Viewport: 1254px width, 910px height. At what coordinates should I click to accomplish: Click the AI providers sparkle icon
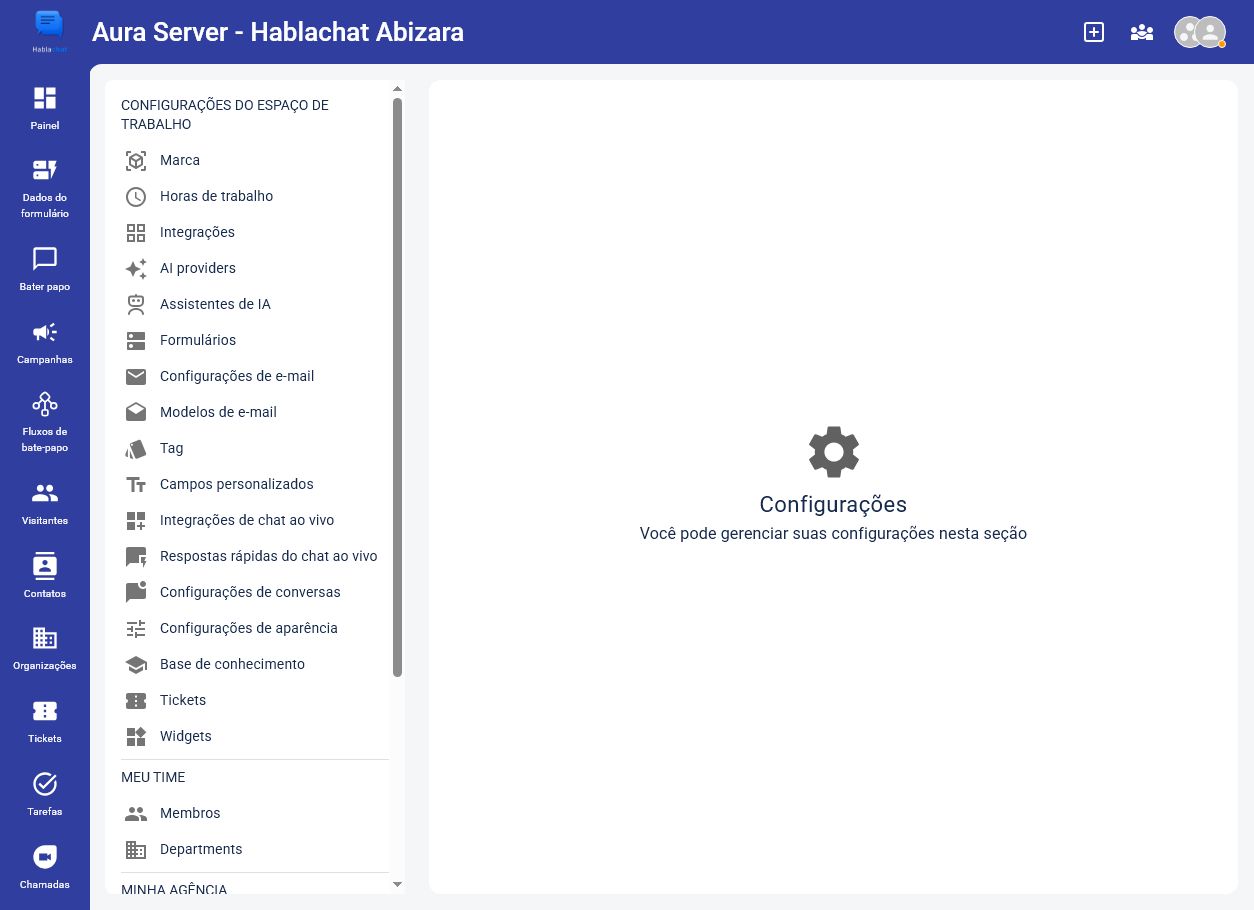coord(136,268)
